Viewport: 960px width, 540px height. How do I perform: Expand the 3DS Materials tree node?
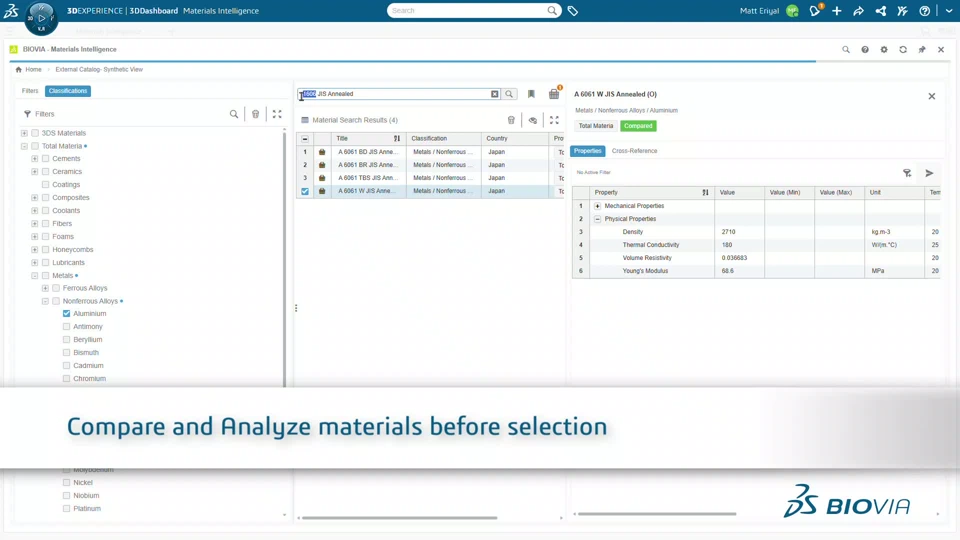(24, 133)
